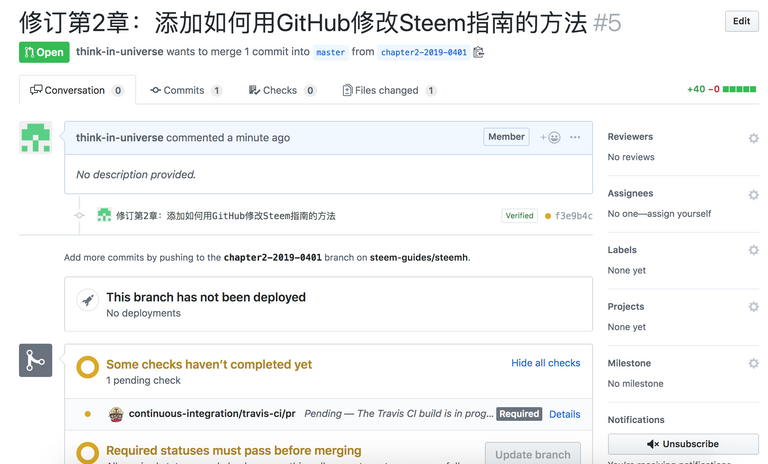Switch to the Commits tab
Viewport: 768px width, 464px height.
coord(186,90)
